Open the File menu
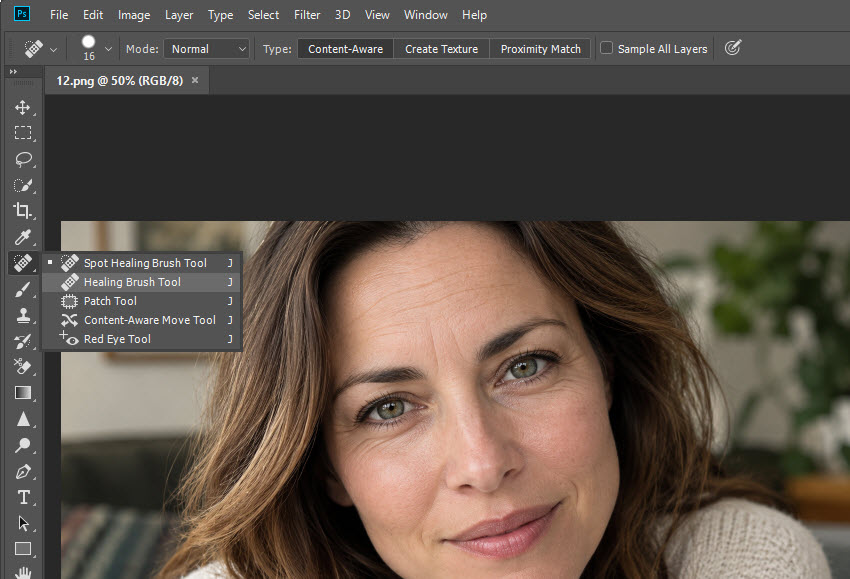This screenshot has height=579, width=850. (x=59, y=15)
